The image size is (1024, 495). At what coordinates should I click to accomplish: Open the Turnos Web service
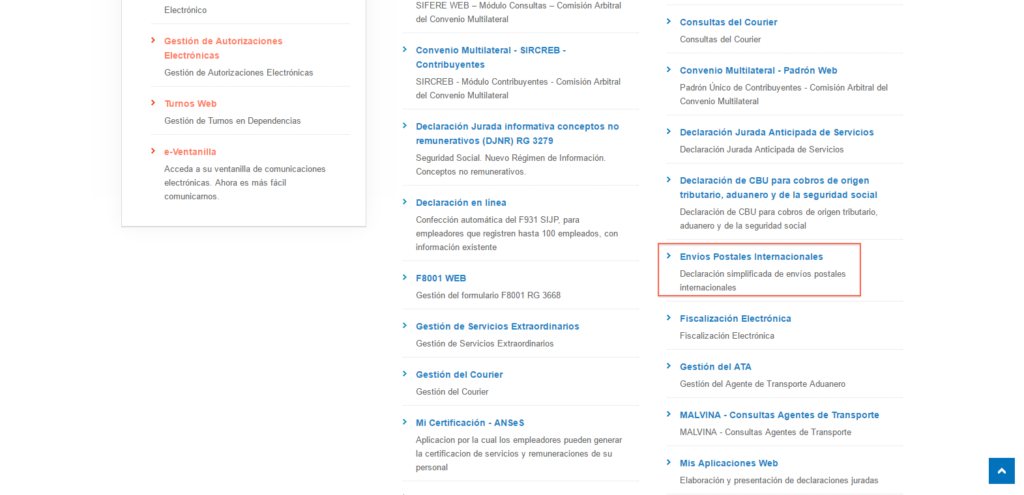pos(190,104)
